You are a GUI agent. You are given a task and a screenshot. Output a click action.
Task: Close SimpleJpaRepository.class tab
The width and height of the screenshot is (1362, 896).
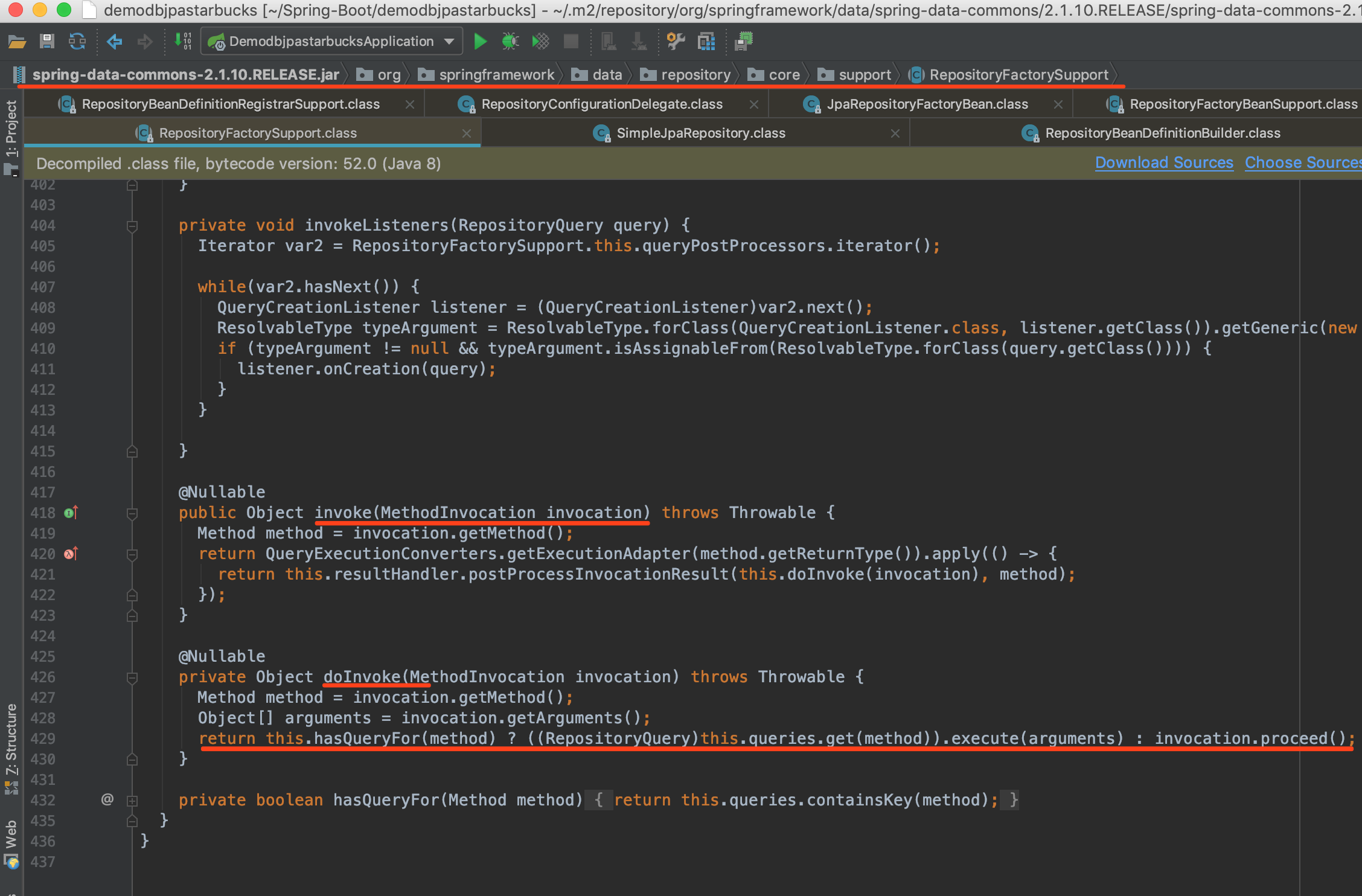click(x=895, y=133)
